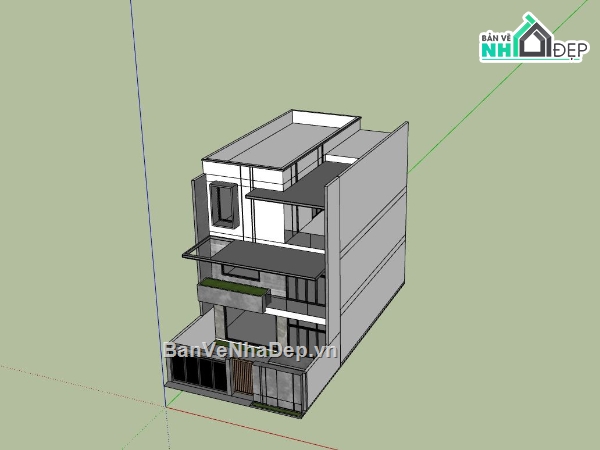The height and width of the screenshot is (450, 600).
Task: Select the framed window on upper floor
Action: tap(224, 206)
